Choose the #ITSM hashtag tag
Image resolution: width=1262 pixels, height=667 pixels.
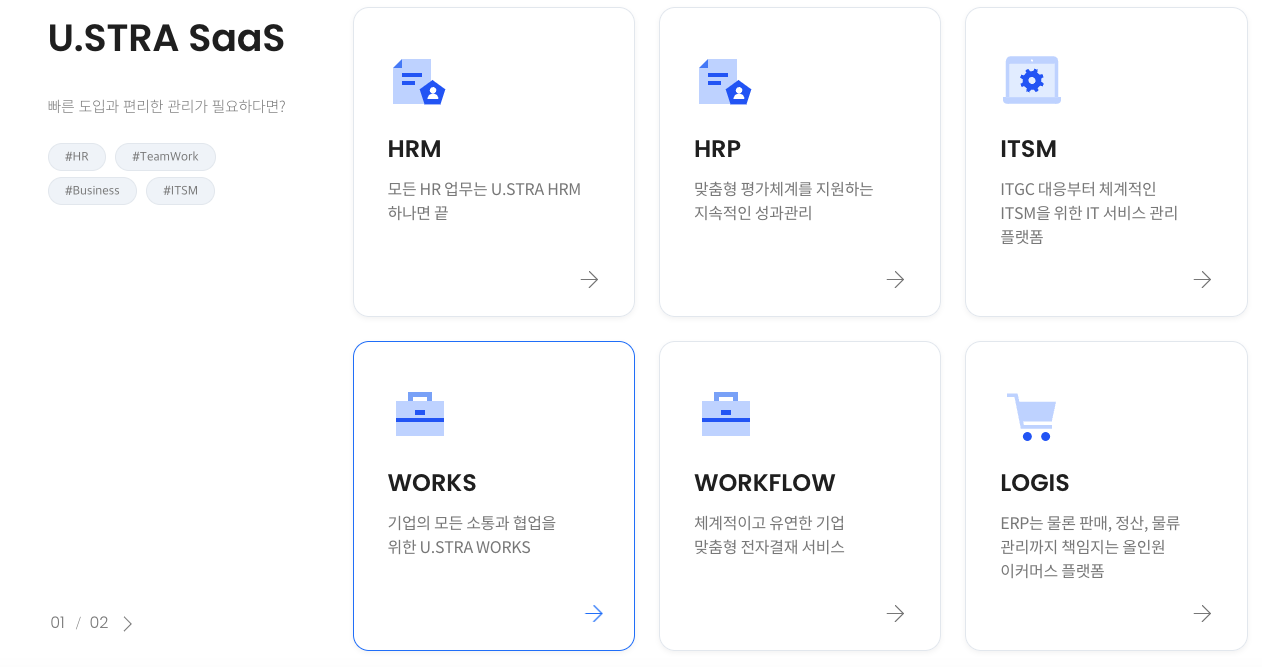tap(180, 191)
